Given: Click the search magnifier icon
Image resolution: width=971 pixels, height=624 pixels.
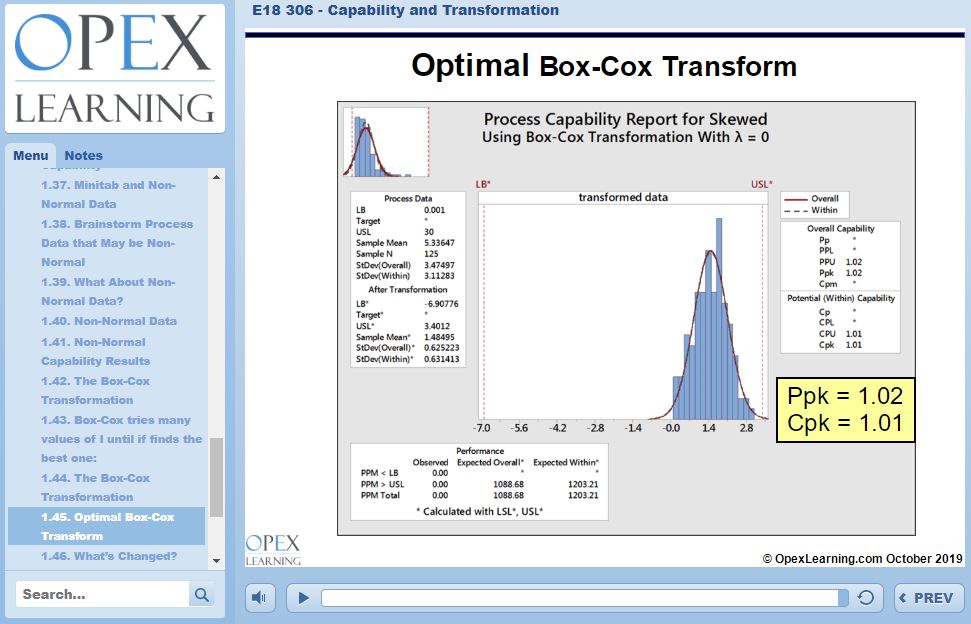Looking at the screenshot, I should click(202, 595).
